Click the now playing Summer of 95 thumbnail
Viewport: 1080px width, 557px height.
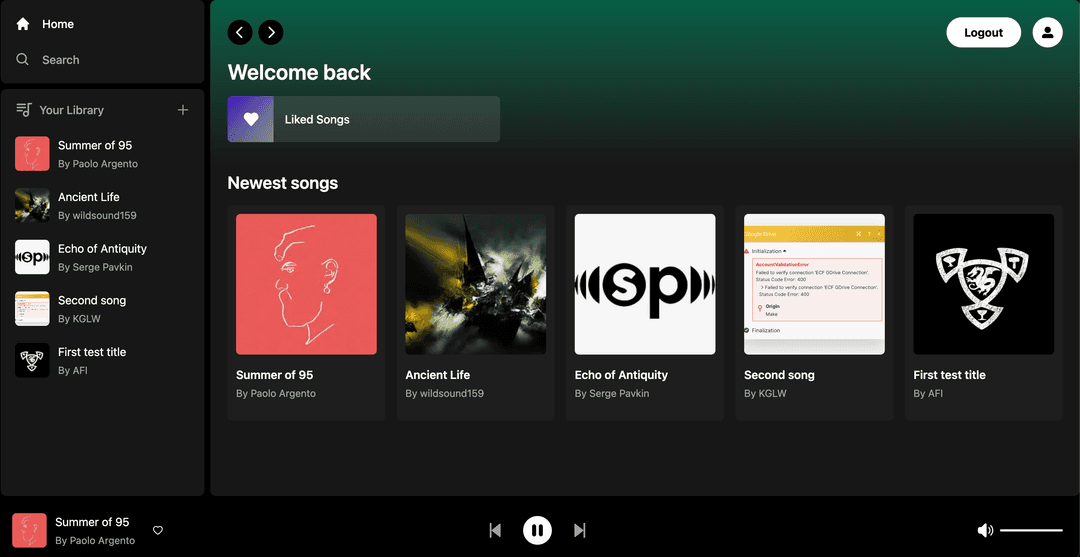coord(30,530)
